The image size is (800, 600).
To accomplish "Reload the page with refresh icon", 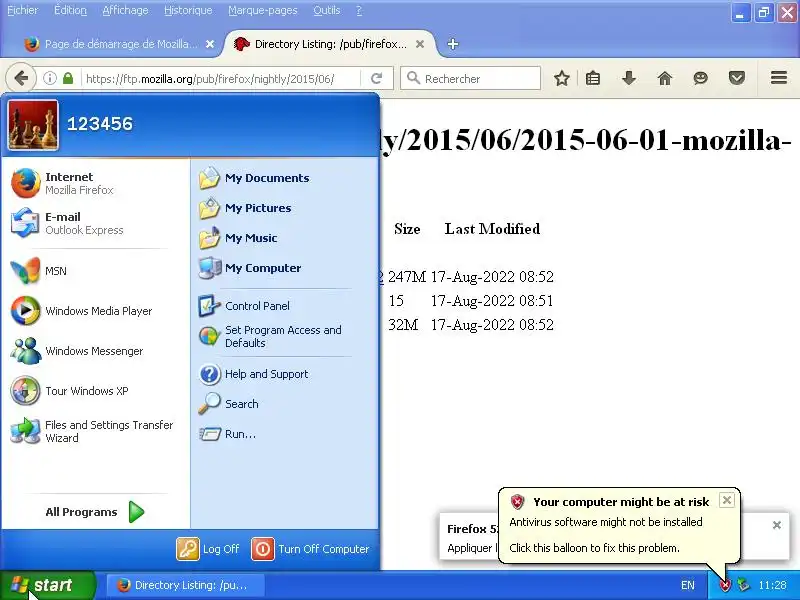I will tap(377, 79).
